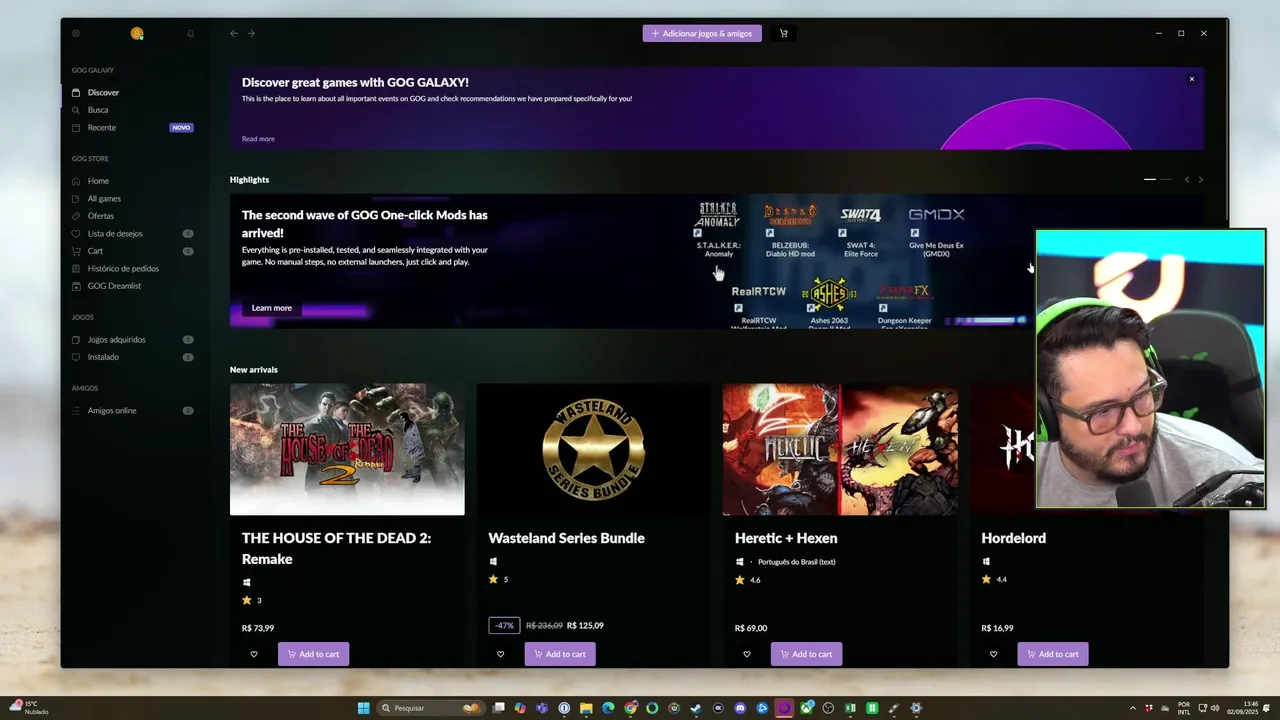Click the R$ 73,99 price
1280x720 pixels.
258,628
